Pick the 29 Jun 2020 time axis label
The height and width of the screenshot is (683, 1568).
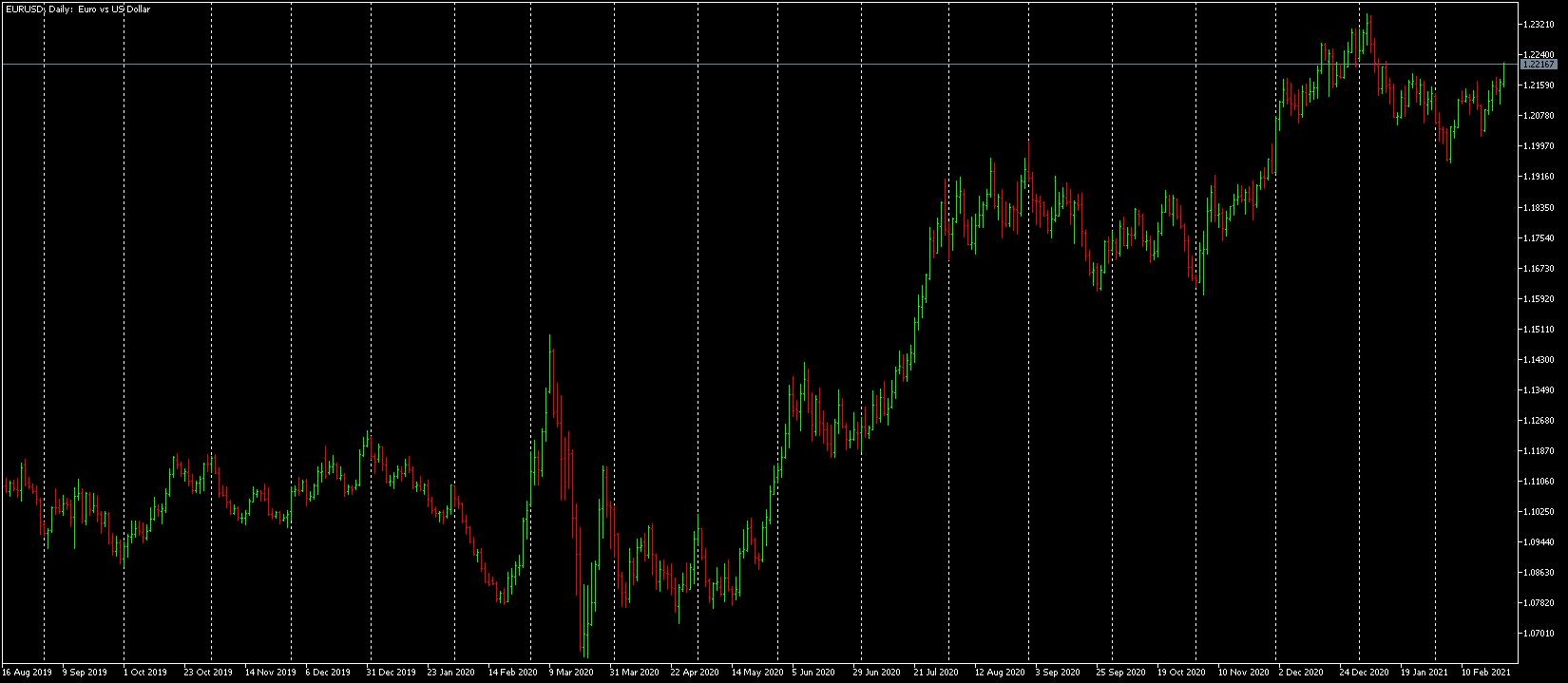point(877,673)
